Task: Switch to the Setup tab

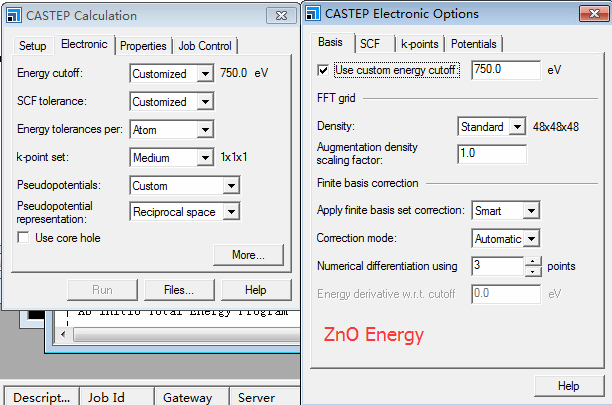Action: coord(33,46)
